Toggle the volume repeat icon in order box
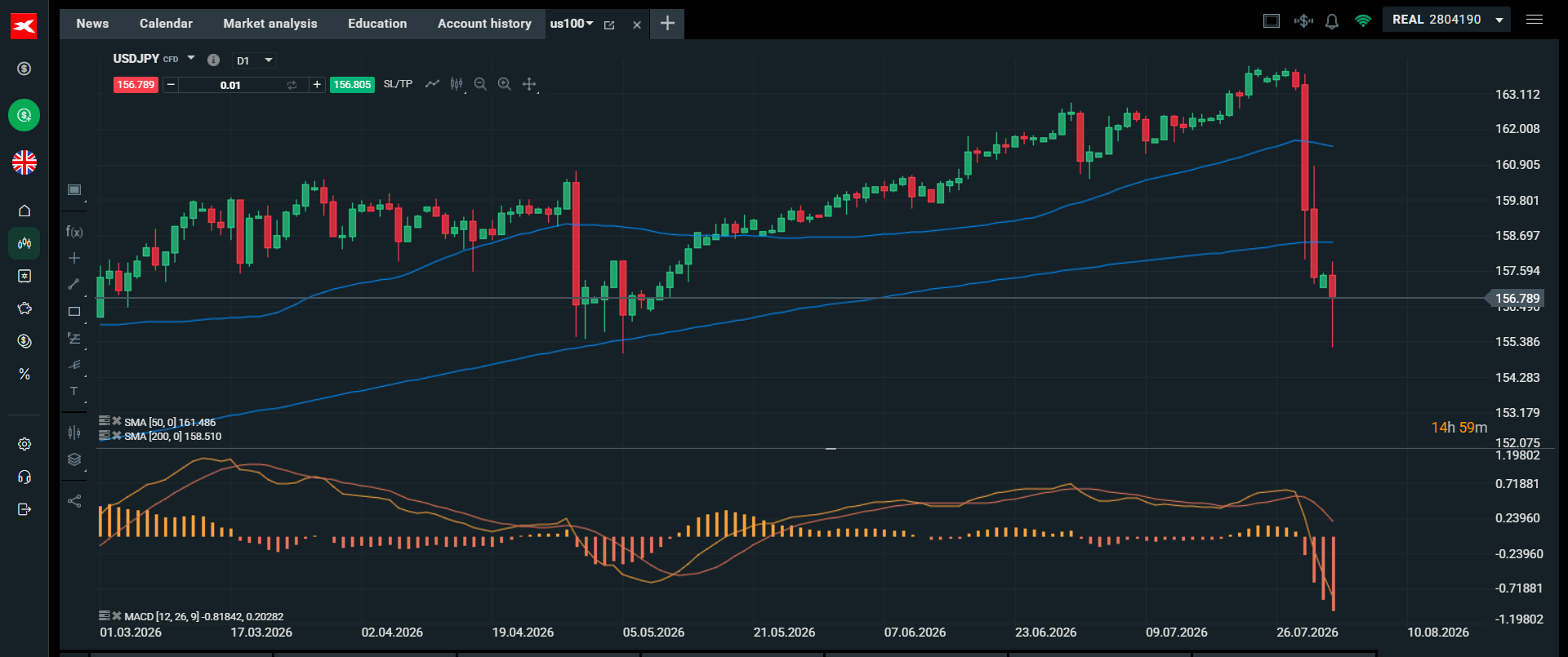This screenshot has width=1568, height=657. [292, 85]
